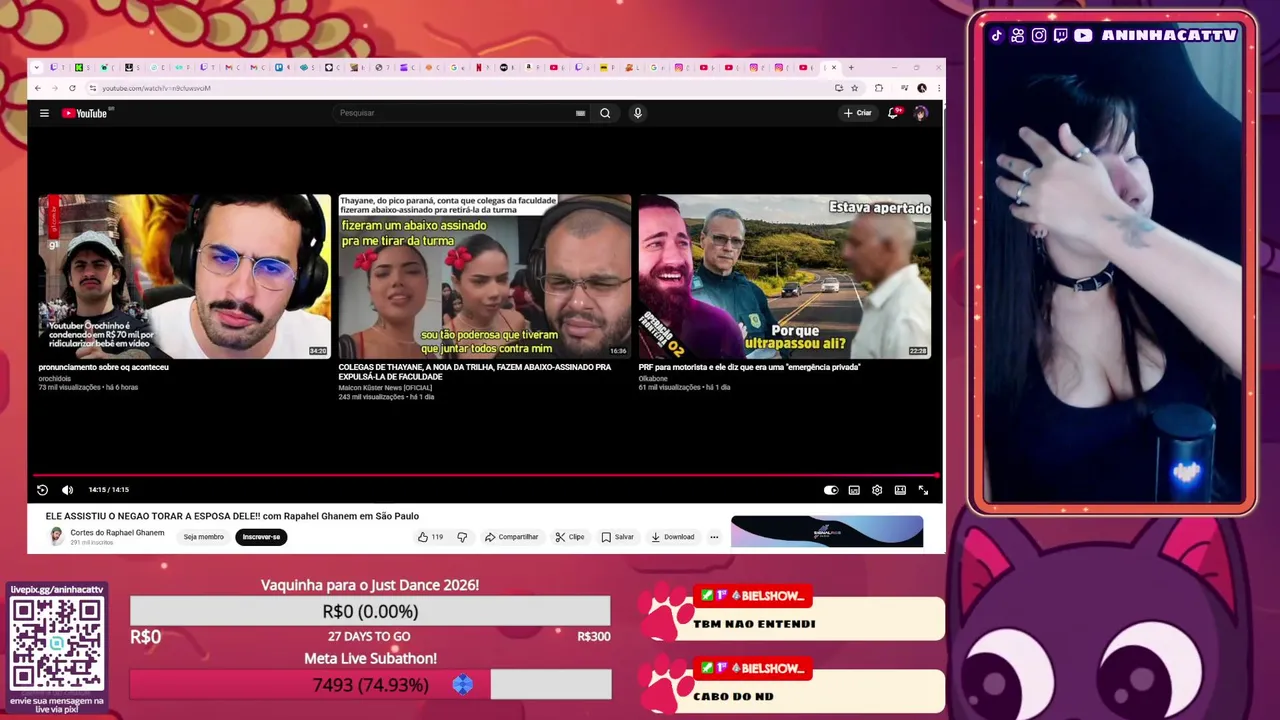Click the Twitch icon on webcam overlay

coord(1060,36)
